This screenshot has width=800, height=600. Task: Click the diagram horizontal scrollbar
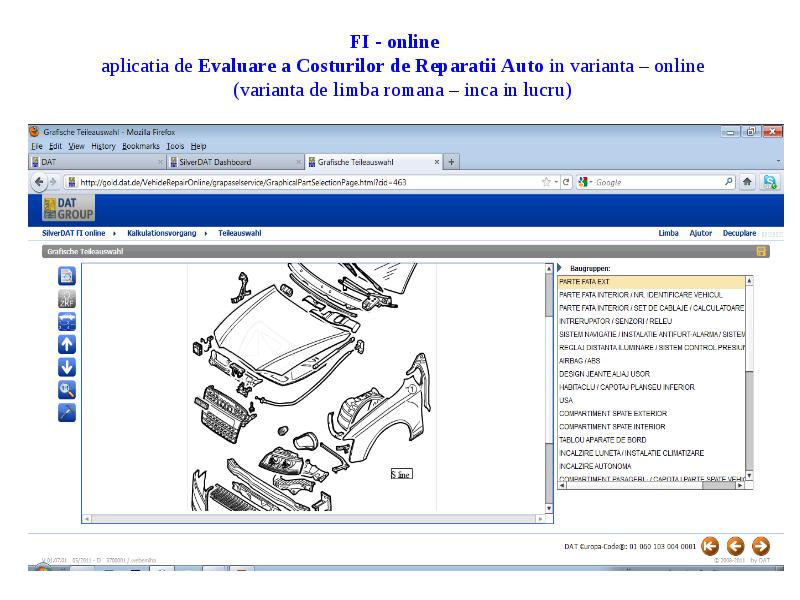pyautogui.click(x=314, y=519)
